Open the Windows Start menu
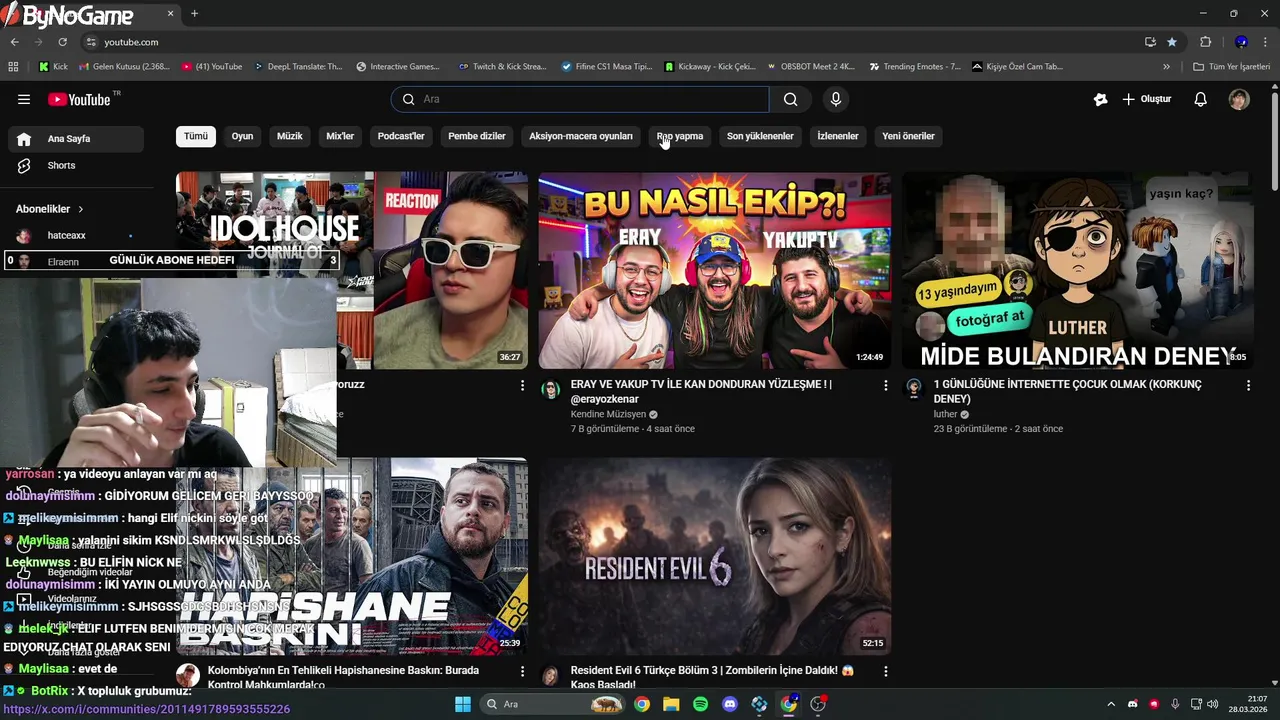Viewport: 1280px width, 720px height. [x=463, y=704]
